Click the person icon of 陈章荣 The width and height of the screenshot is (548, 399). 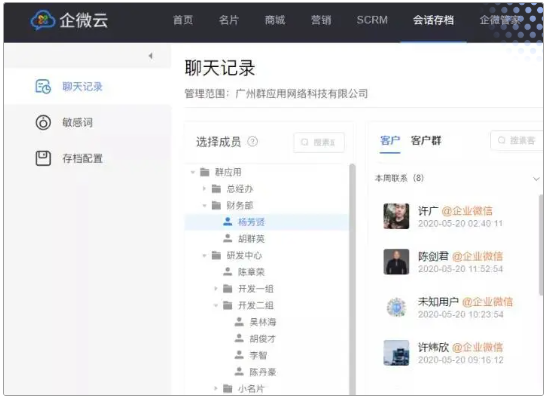point(228,271)
